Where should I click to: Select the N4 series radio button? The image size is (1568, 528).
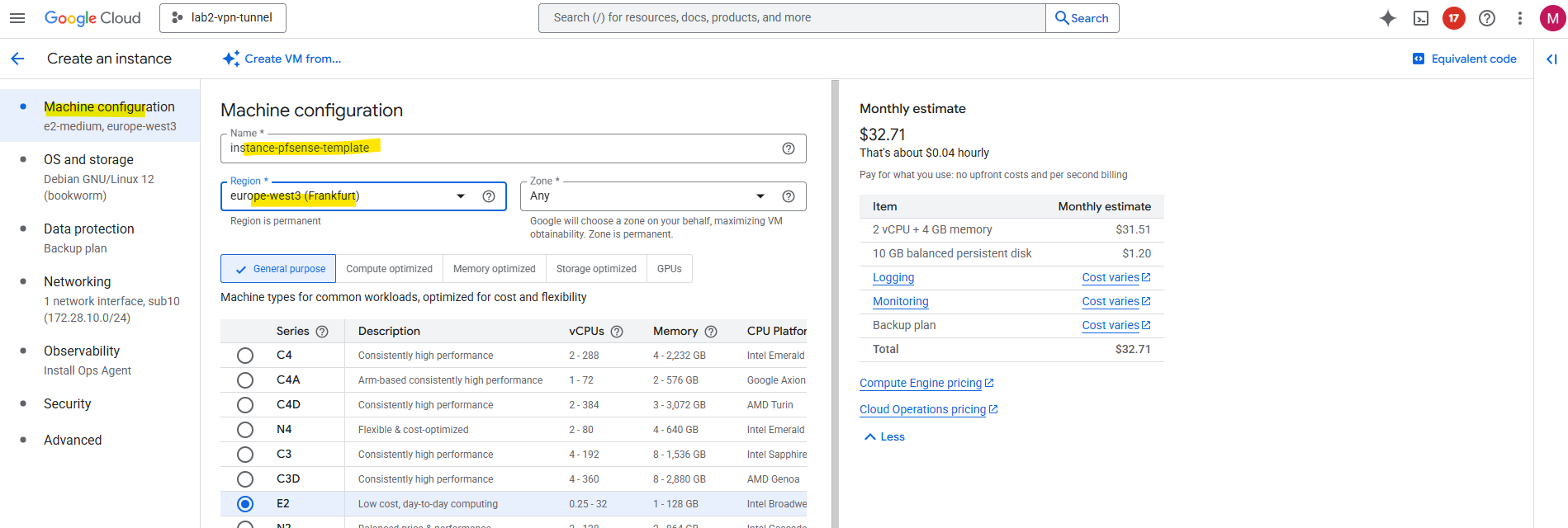[x=245, y=430]
